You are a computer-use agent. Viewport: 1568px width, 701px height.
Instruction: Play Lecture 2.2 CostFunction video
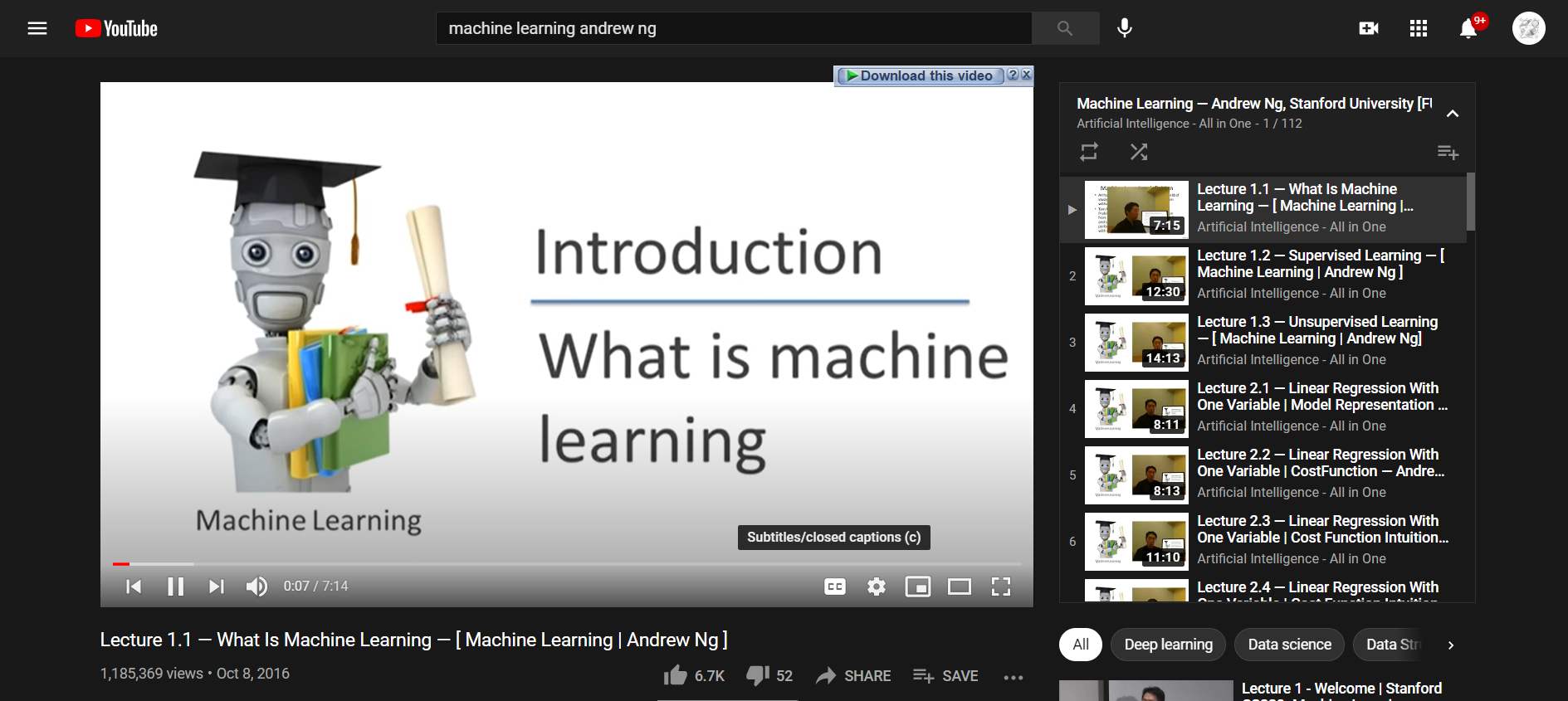1263,475
